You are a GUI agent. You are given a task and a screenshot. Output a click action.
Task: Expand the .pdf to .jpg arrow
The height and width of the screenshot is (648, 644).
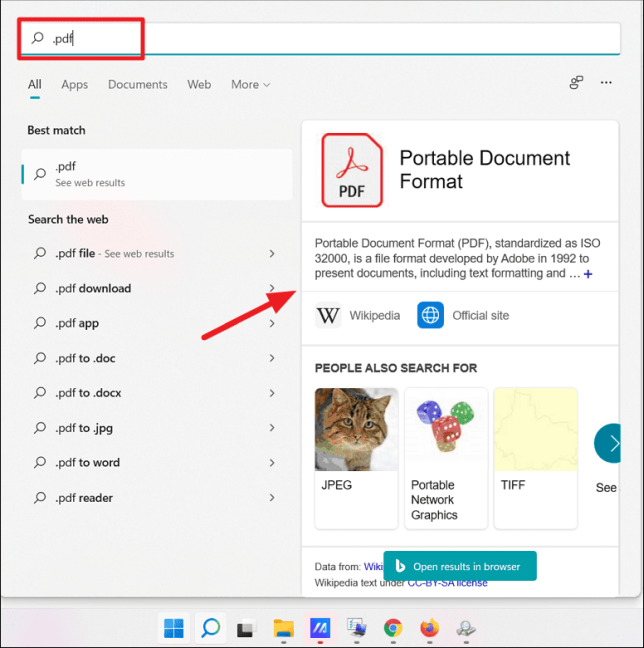coord(272,428)
